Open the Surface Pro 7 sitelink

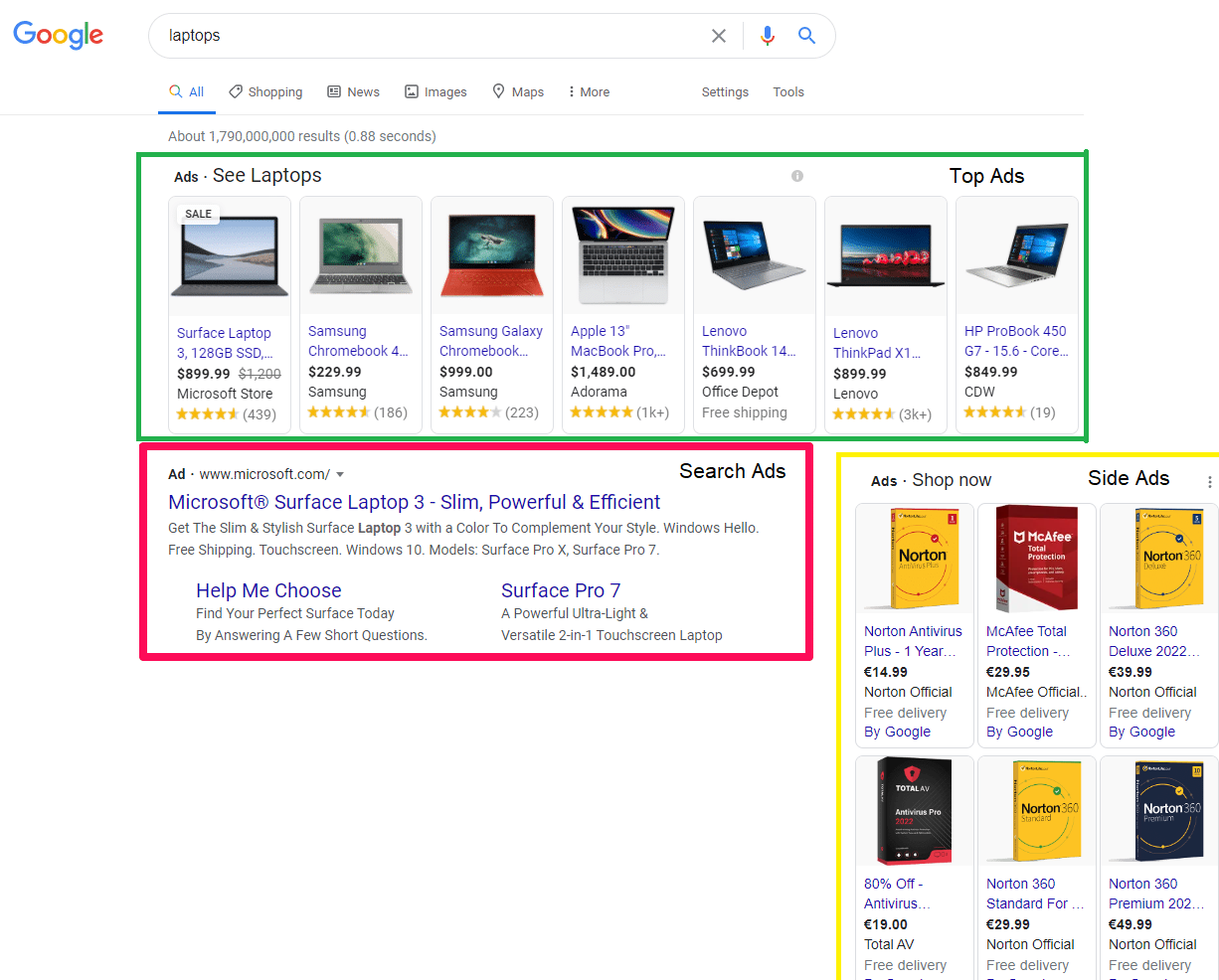[x=561, y=590]
